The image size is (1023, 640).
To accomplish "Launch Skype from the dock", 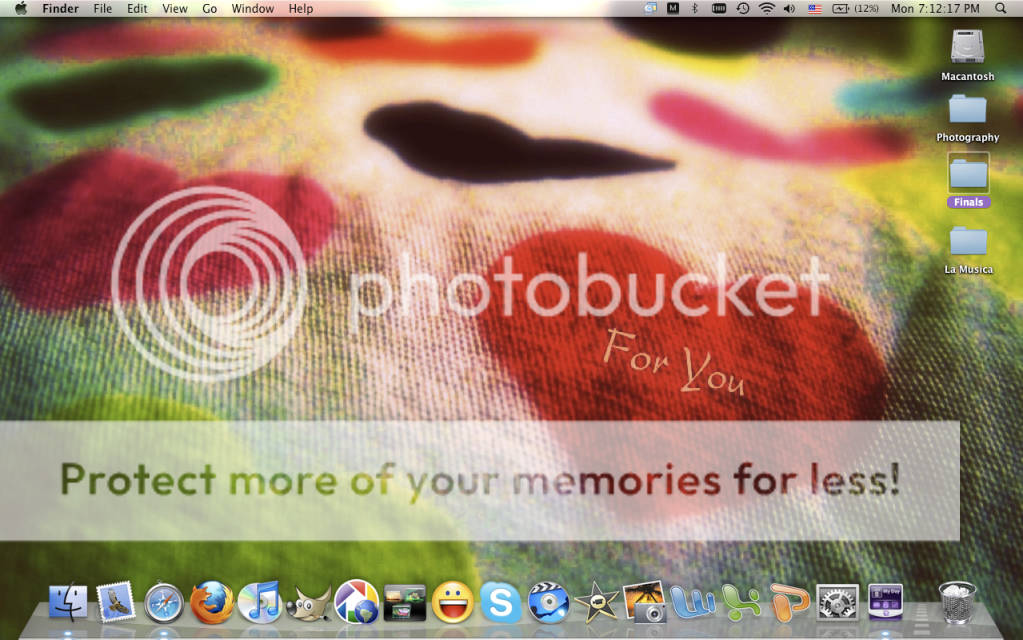I will pos(501,602).
